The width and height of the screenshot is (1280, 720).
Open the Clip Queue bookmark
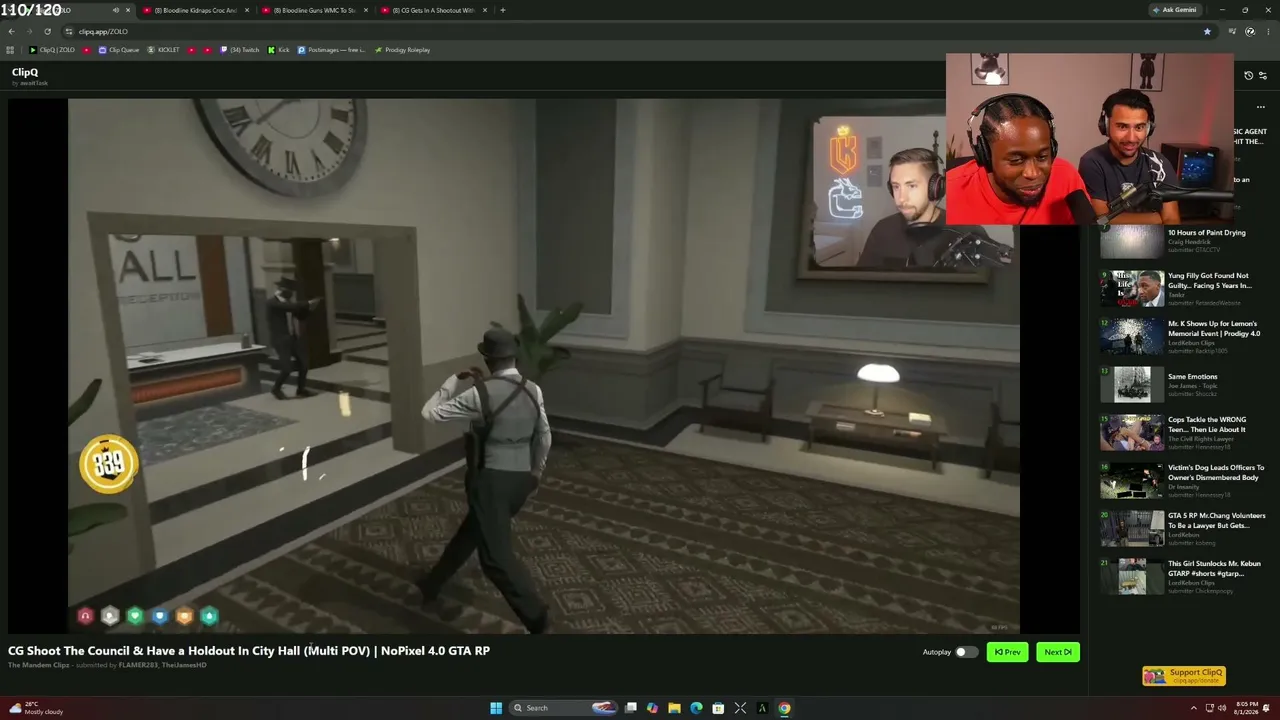coord(119,50)
